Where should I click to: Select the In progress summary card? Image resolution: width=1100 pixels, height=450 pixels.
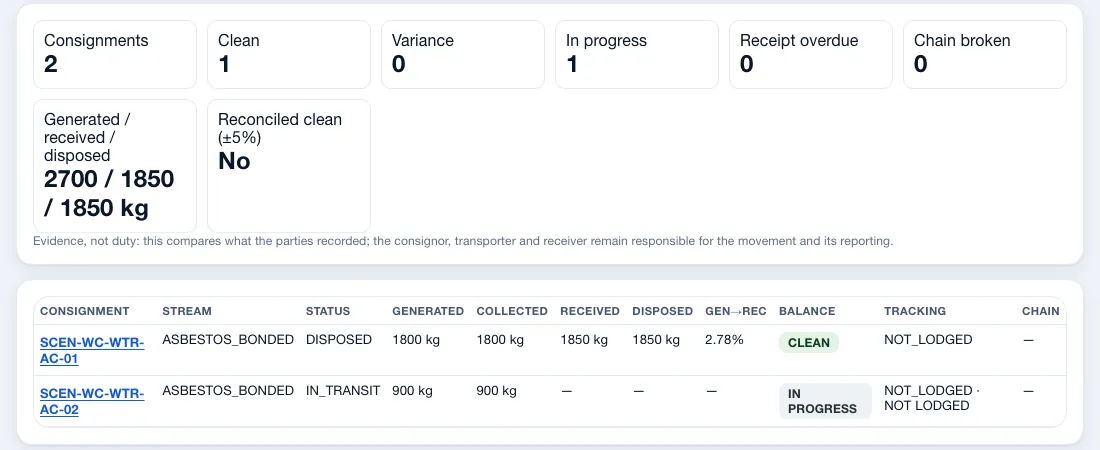point(637,54)
